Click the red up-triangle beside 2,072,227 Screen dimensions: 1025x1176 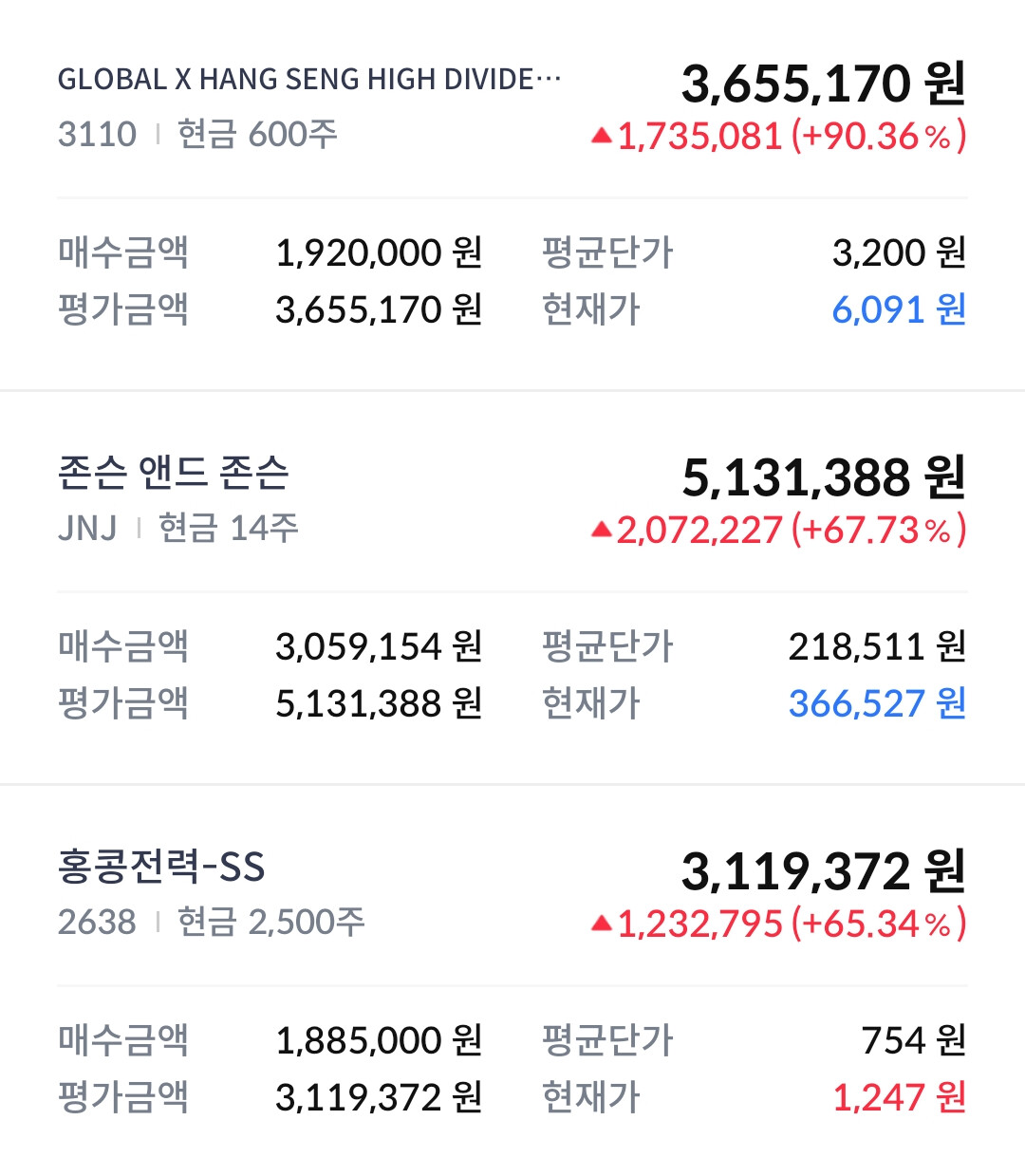pyautogui.click(x=601, y=531)
